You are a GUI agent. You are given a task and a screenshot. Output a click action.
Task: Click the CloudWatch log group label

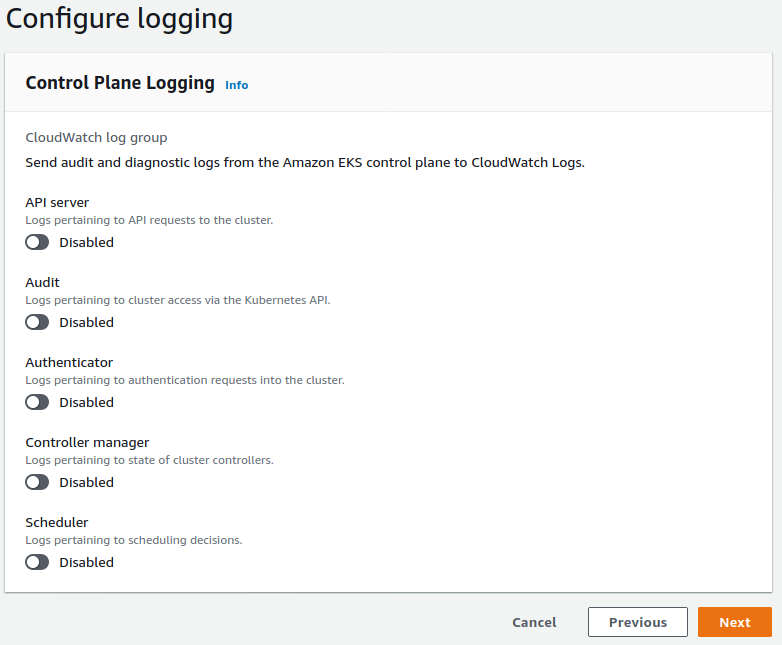tap(96, 137)
